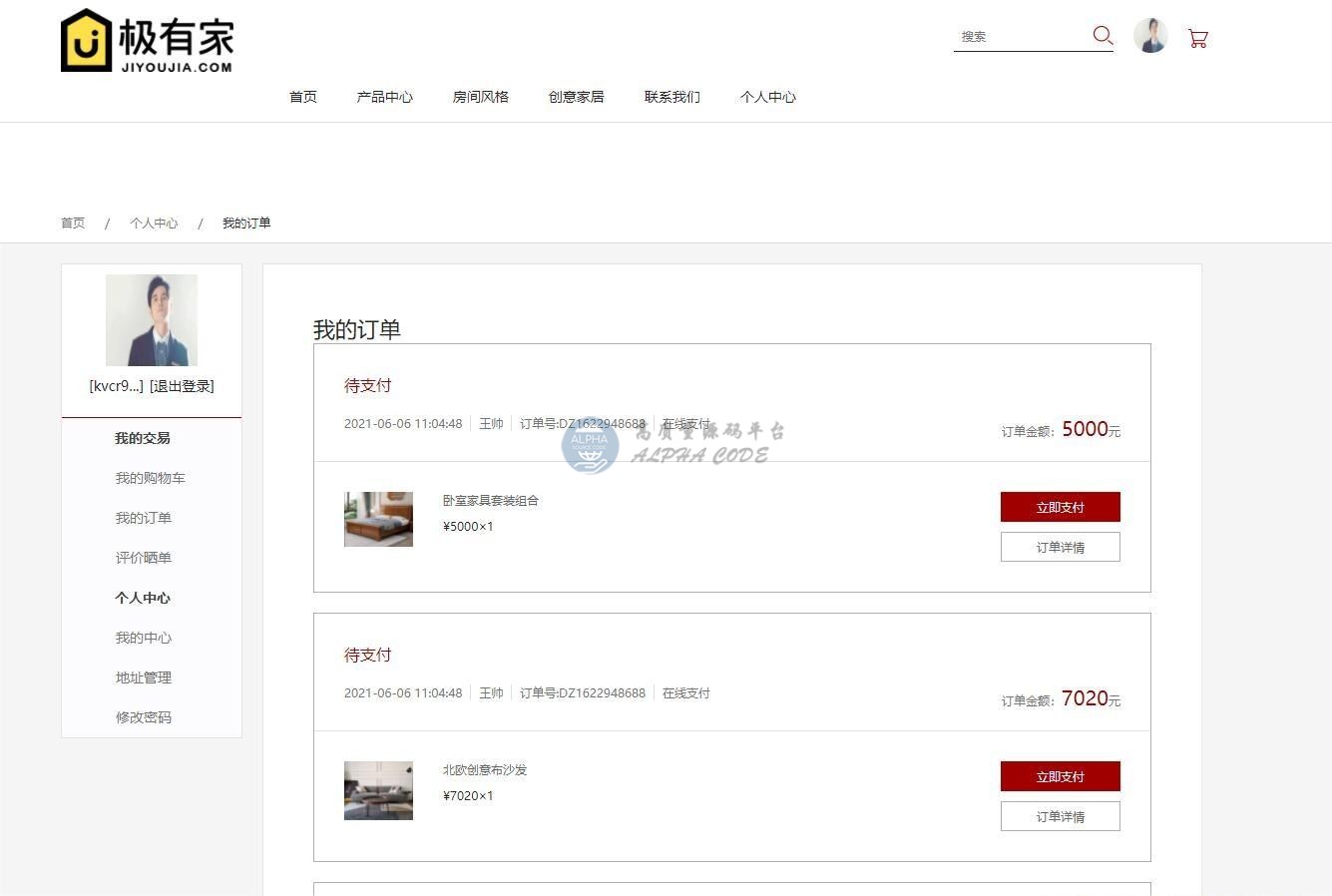This screenshot has width=1332, height=896.
Task: Open 修改密码 in sidebar
Action: click(x=144, y=717)
